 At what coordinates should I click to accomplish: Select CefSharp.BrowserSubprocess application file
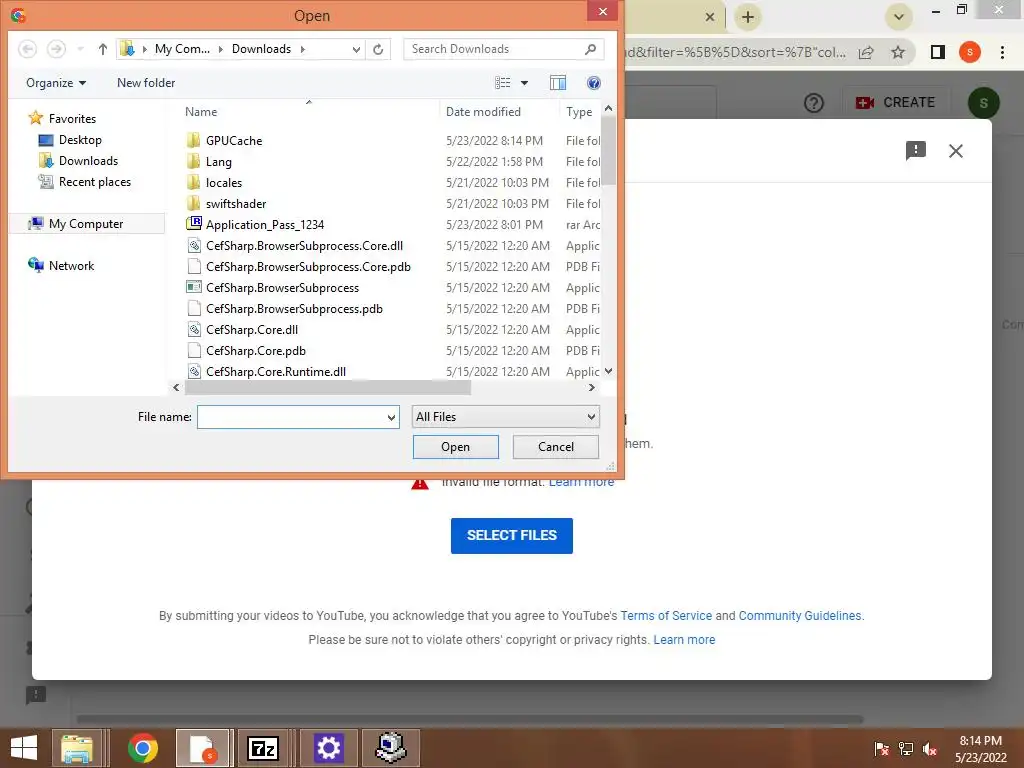[x=282, y=288]
